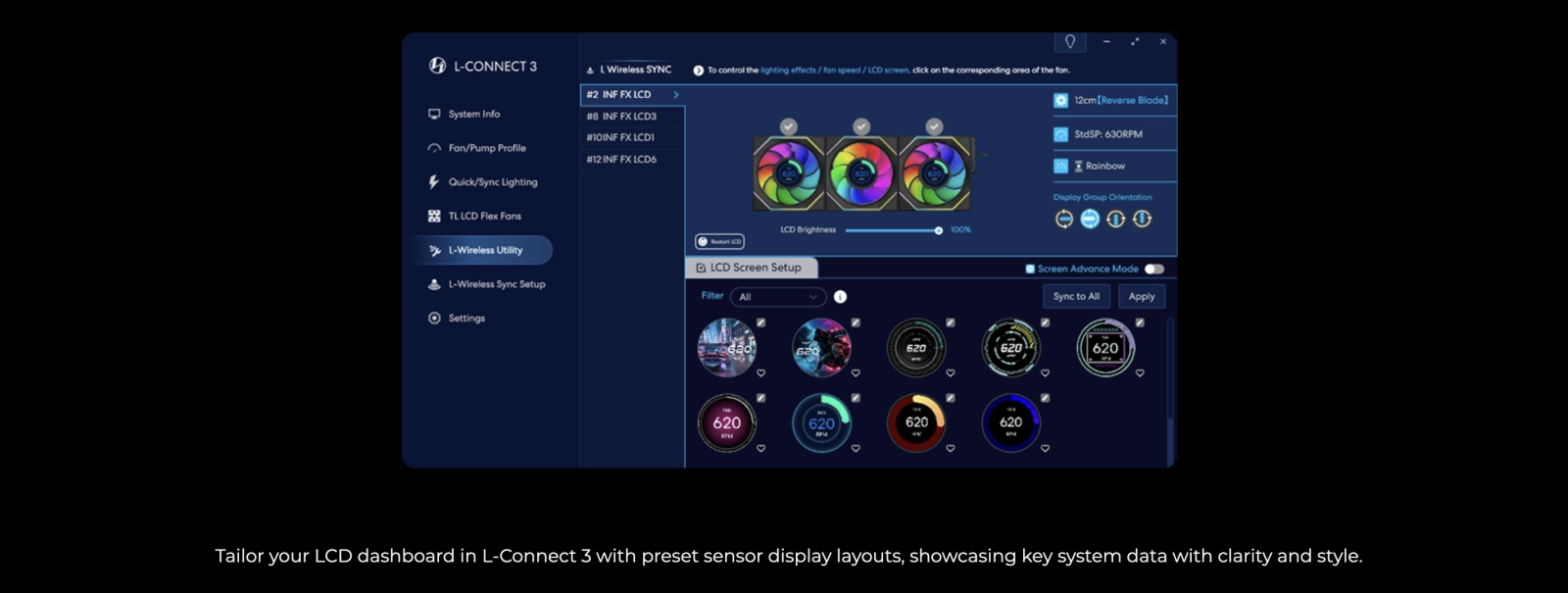This screenshot has height=593, width=1568.
Task: Click the 'lighting effects' blue link text
Action: (x=788, y=71)
